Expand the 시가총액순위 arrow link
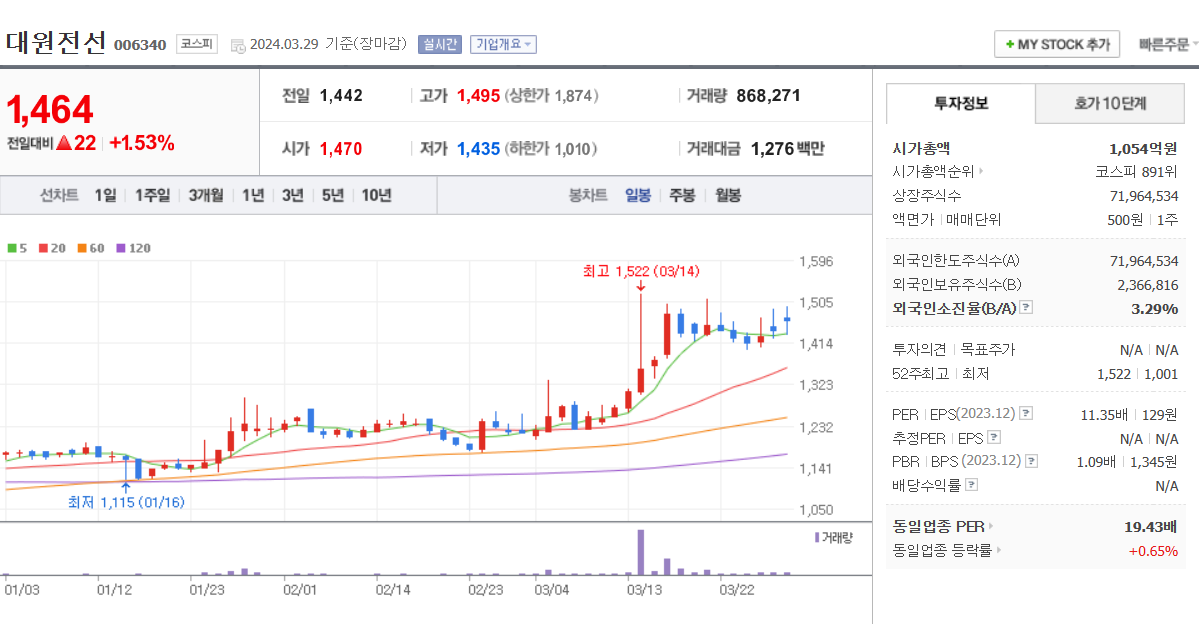The image size is (1201, 624). coord(981,171)
